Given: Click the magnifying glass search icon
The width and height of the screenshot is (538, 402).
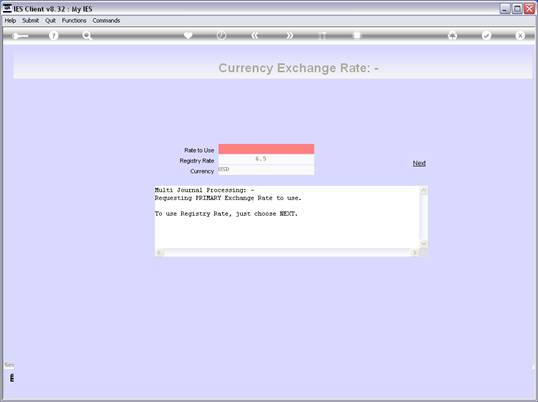Looking at the screenshot, I should point(87,35).
